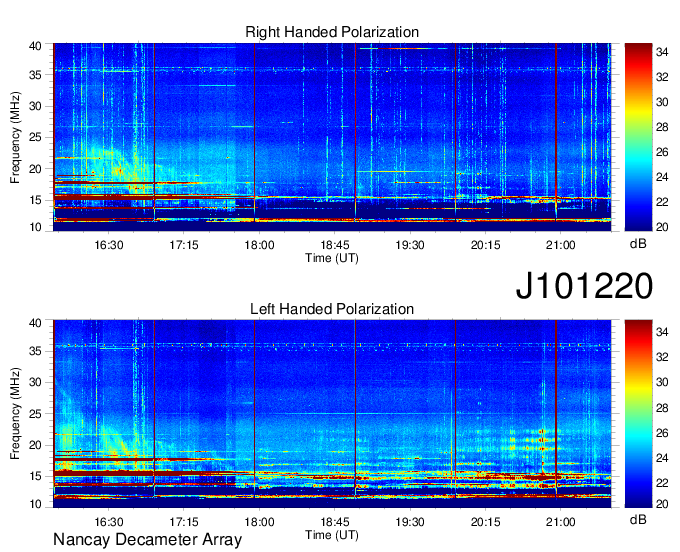Click the 18:00 time tick under Left Handed plot

pyautogui.click(x=259, y=522)
